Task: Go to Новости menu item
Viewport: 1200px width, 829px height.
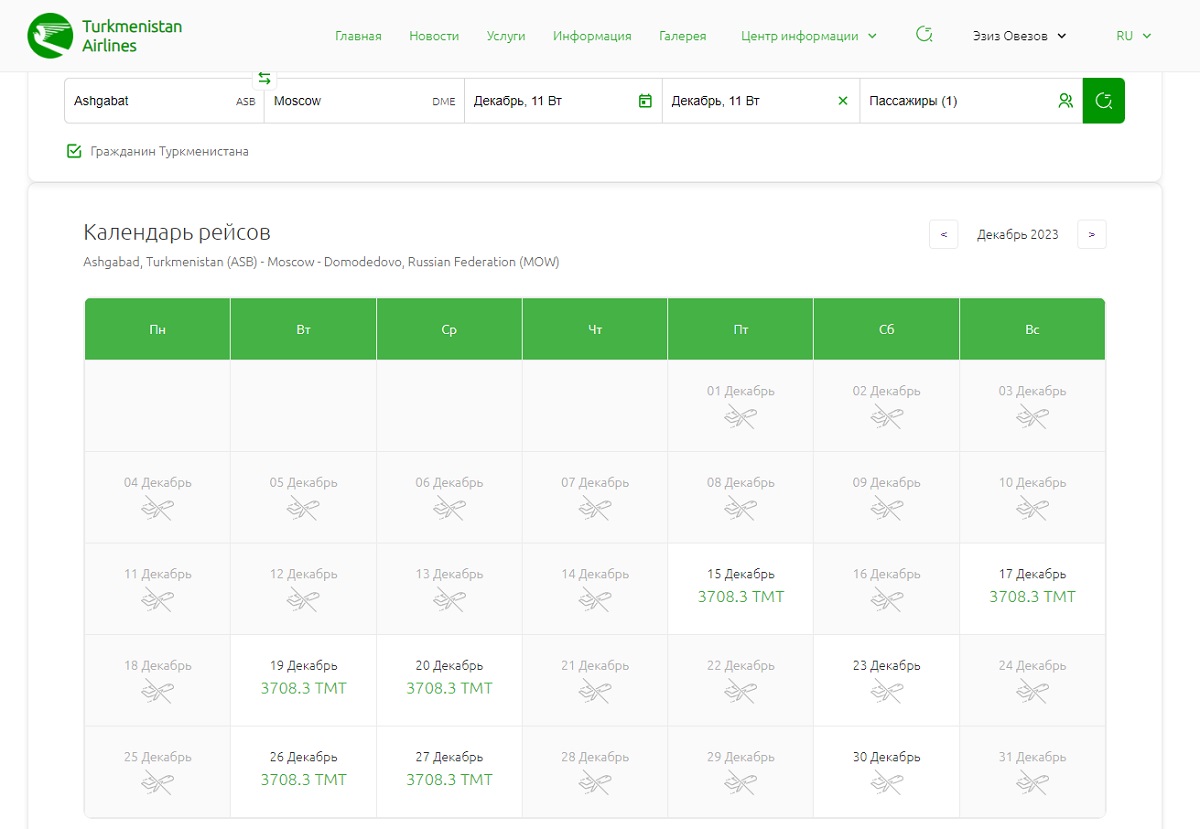Action: point(434,36)
